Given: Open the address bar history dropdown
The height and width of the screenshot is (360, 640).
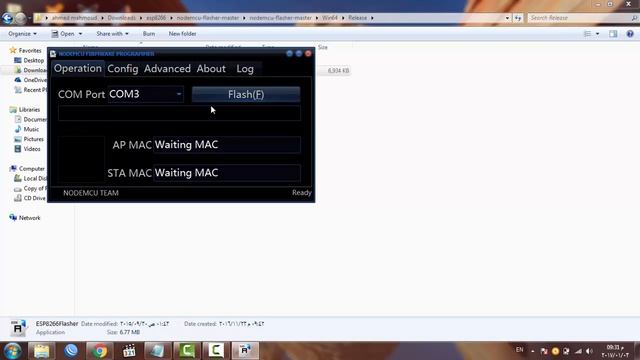Looking at the screenshot, I should [x=507, y=18].
